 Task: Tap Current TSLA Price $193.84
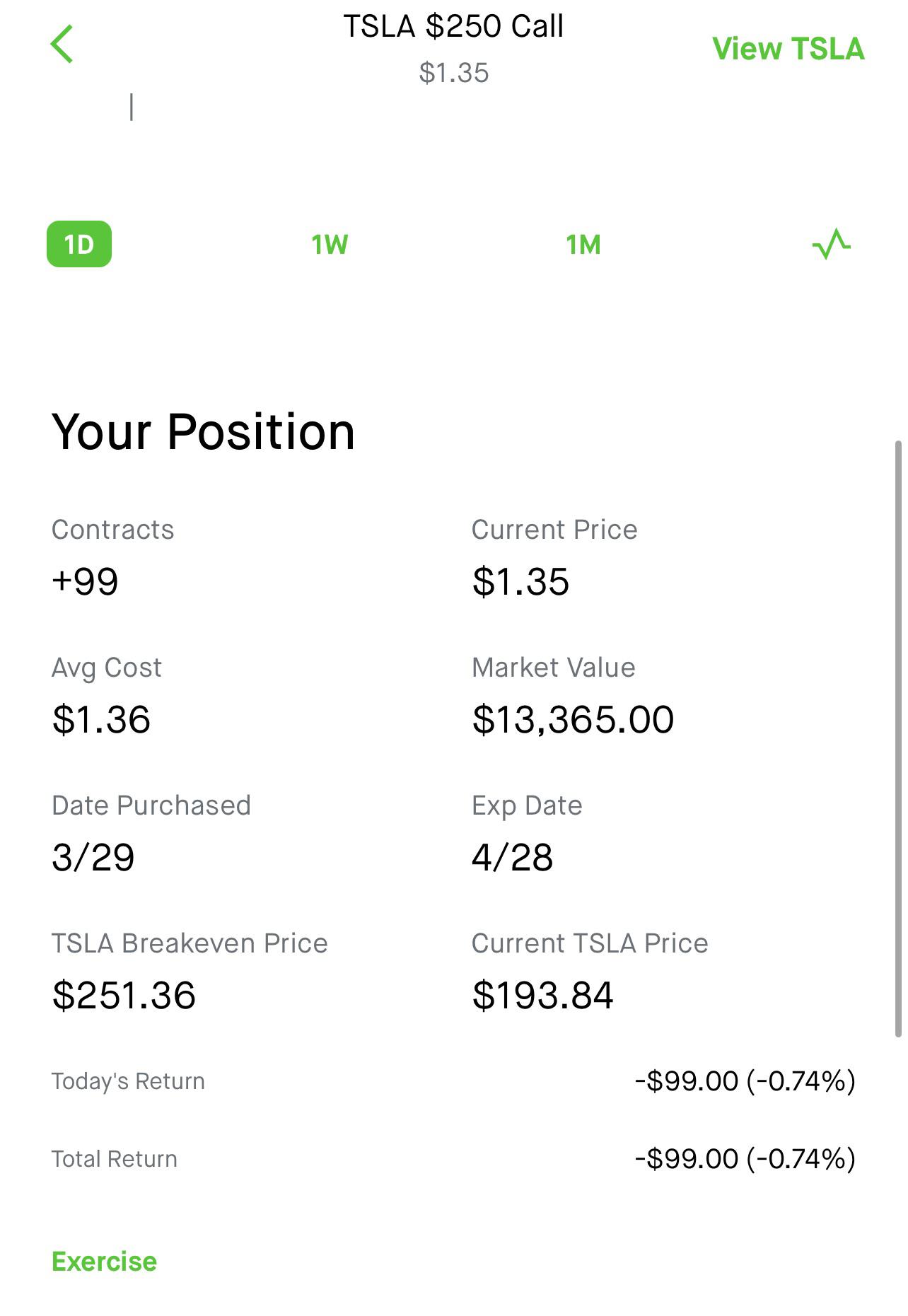pos(542,995)
